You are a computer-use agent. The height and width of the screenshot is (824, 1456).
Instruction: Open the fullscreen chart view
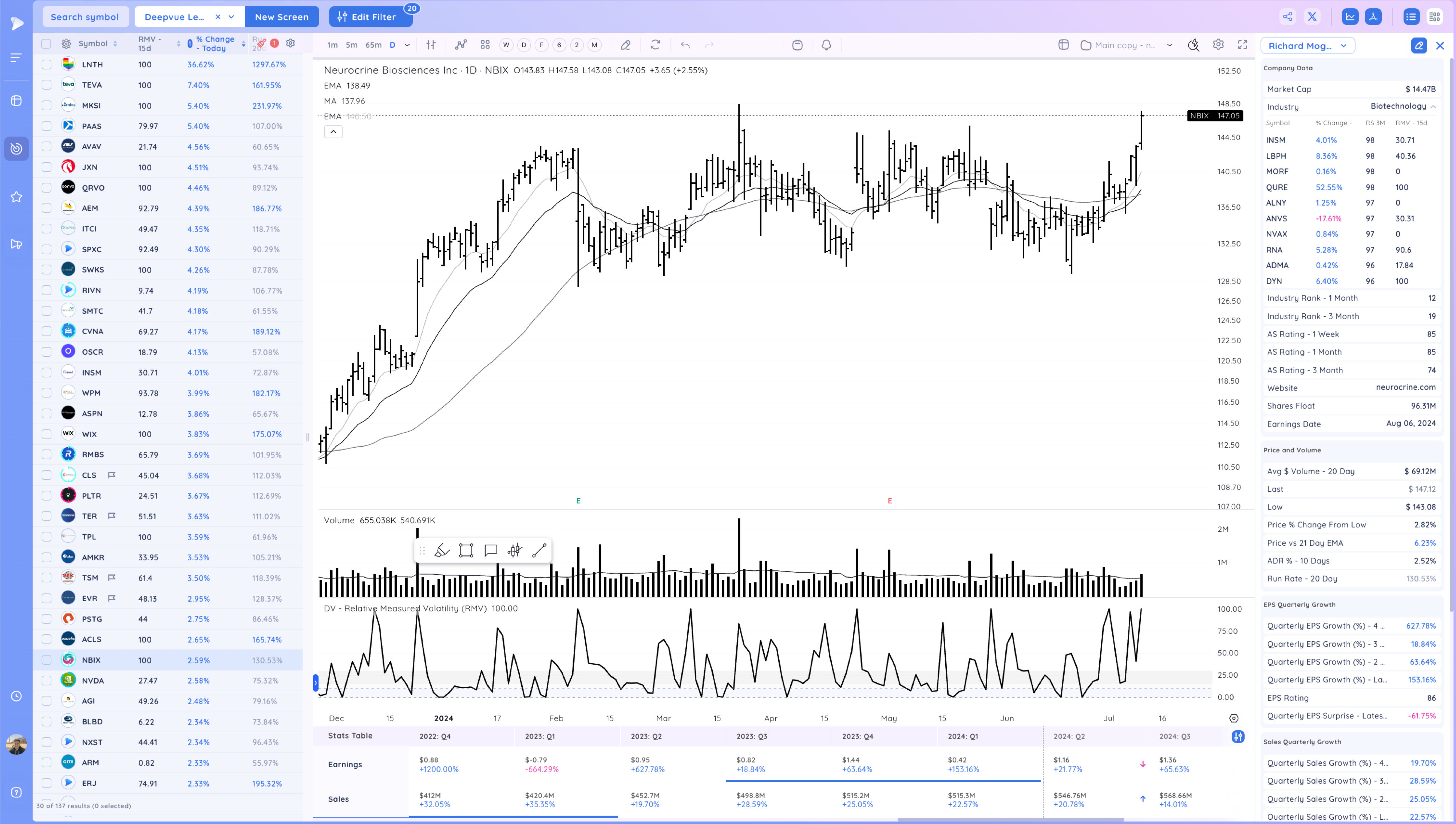[1242, 45]
